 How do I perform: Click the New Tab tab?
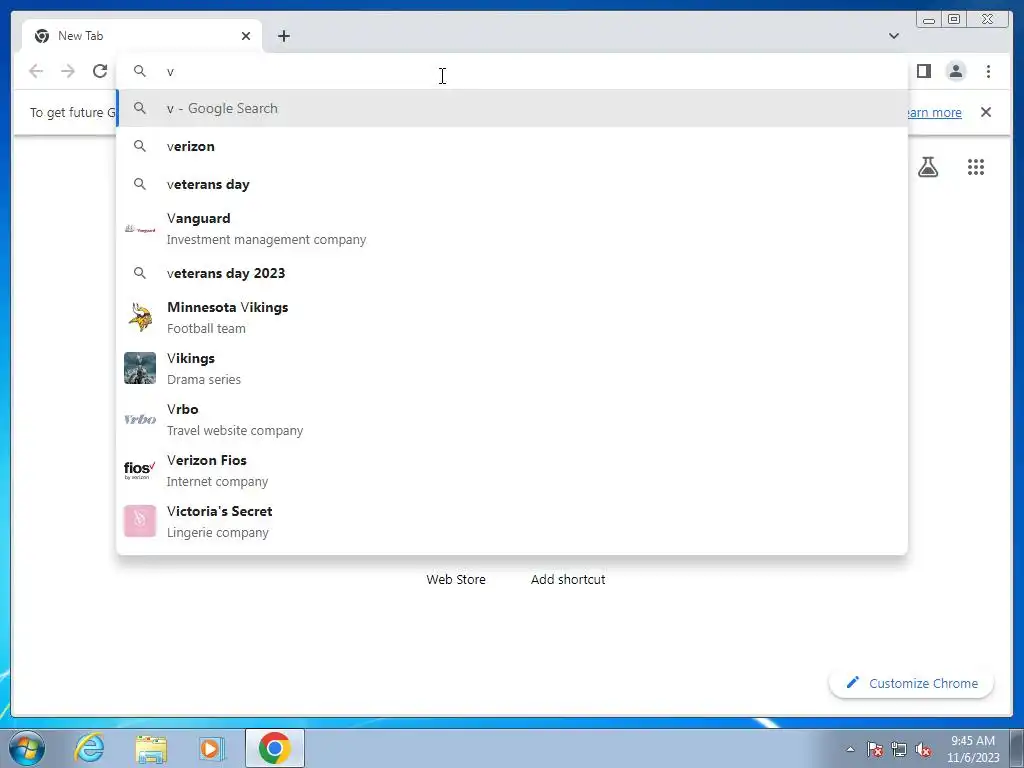pos(142,36)
